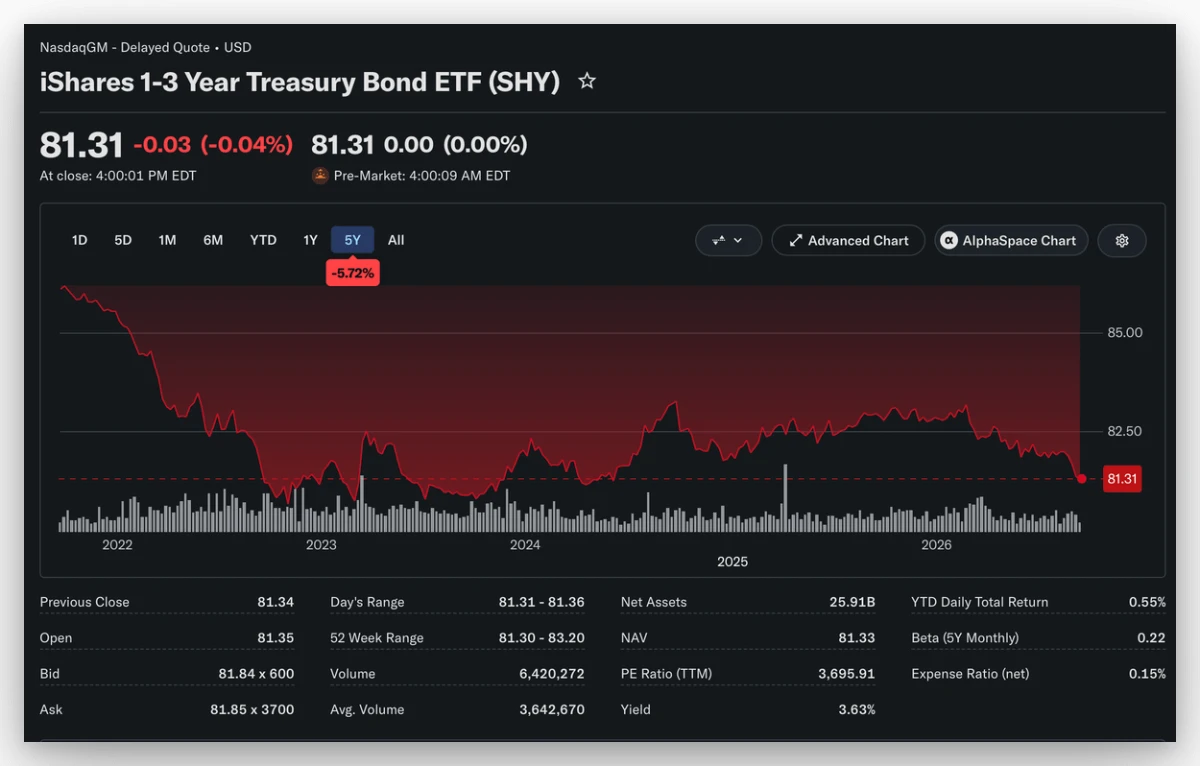Viewport: 1200px width, 766px height.
Task: Select the 1M time range
Action: coord(167,240)
